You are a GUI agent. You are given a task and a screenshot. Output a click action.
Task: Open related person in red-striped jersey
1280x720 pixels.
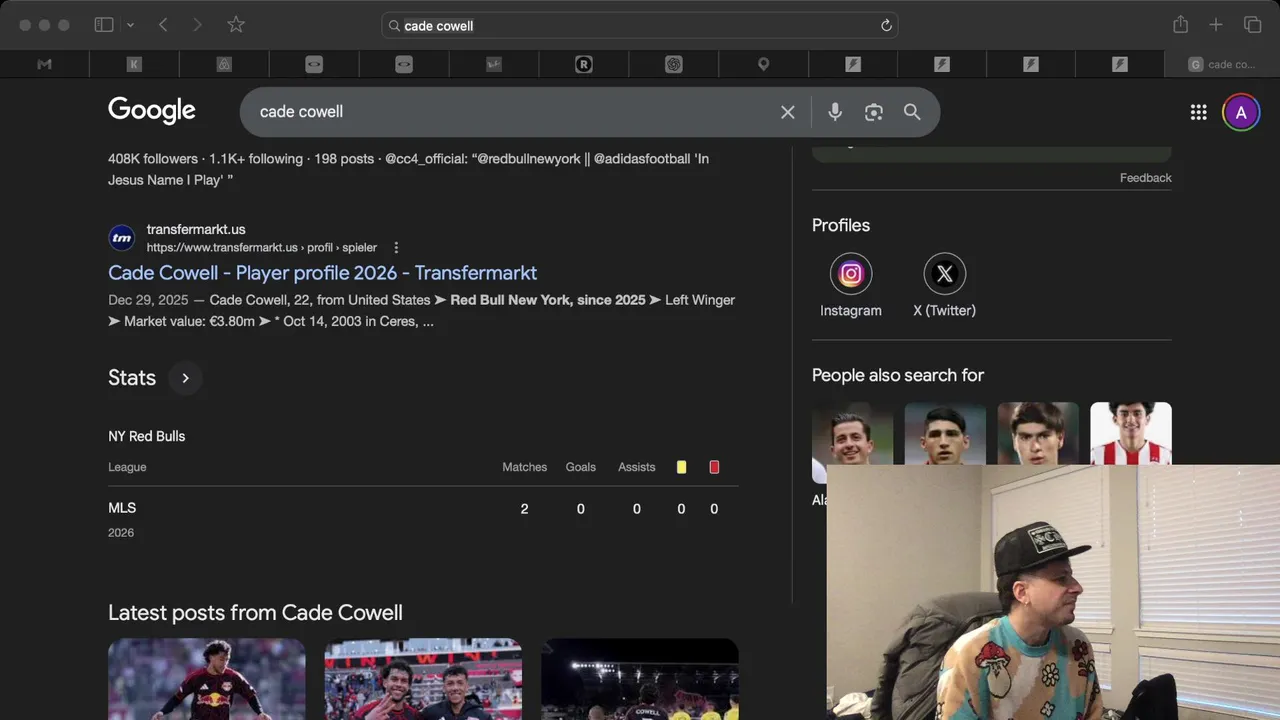[x=1130, y=433]
